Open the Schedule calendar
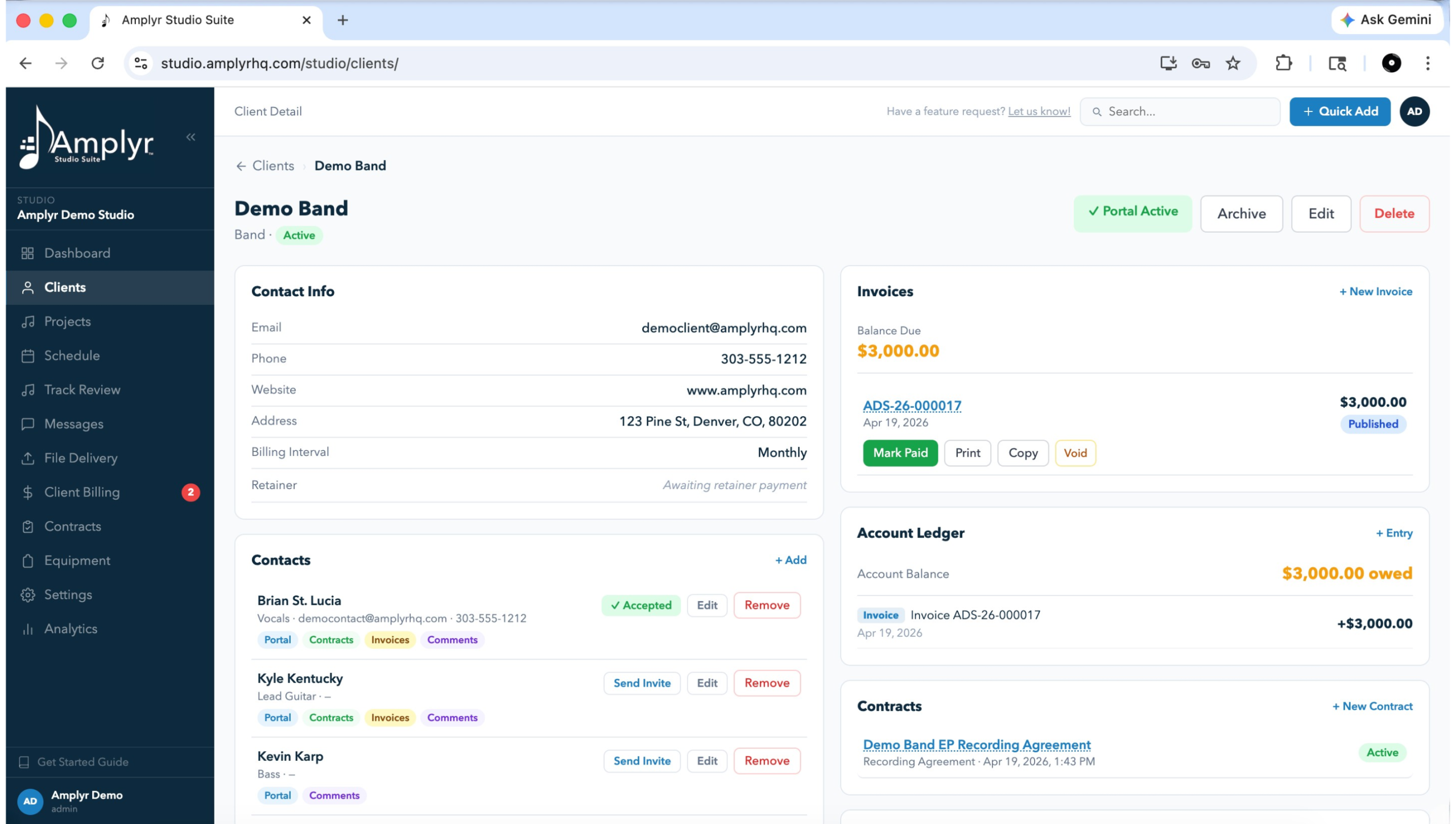The height and width of the screenshot is (824, 1456). pos(72,355)
